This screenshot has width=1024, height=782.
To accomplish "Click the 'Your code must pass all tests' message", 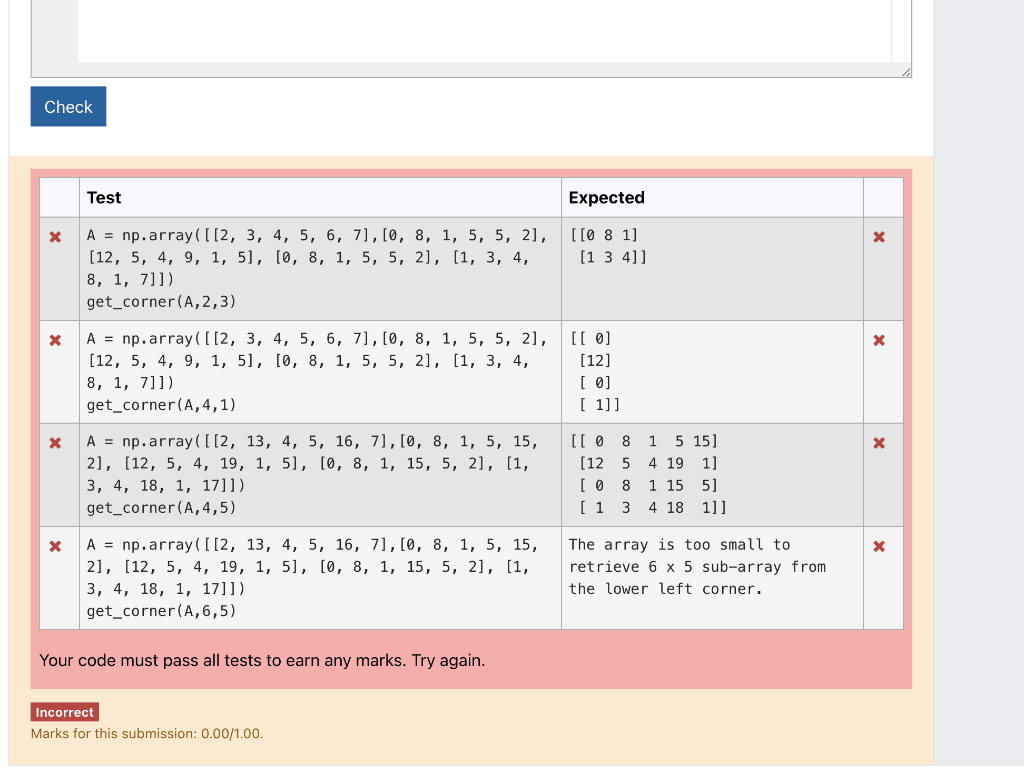I will [261, 660].
